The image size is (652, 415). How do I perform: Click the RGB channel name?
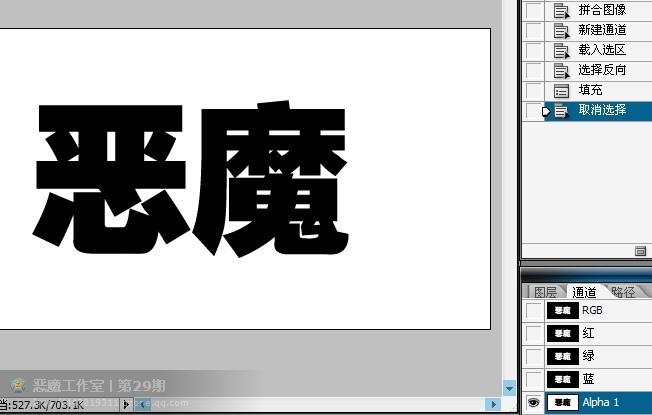click(592, 310)
